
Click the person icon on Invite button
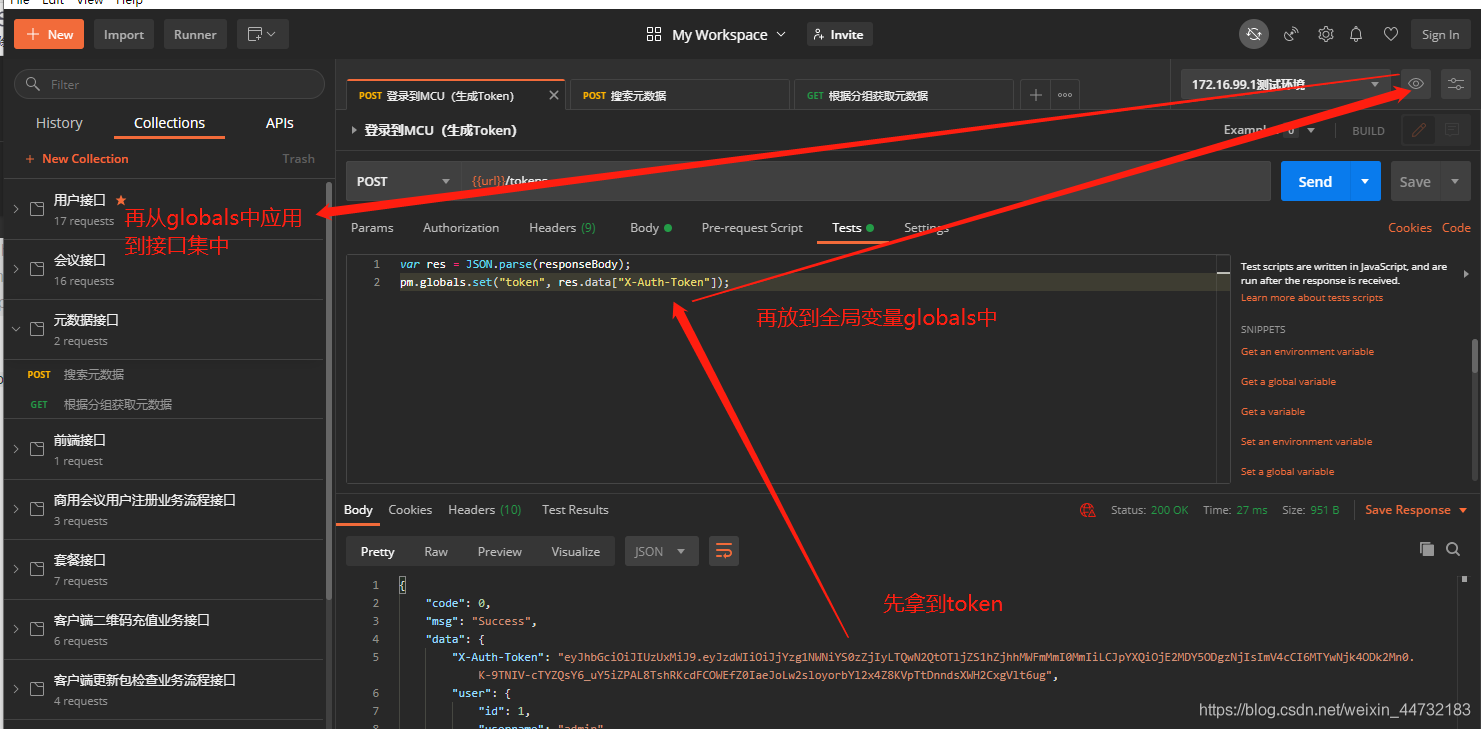tap(818, 35)
